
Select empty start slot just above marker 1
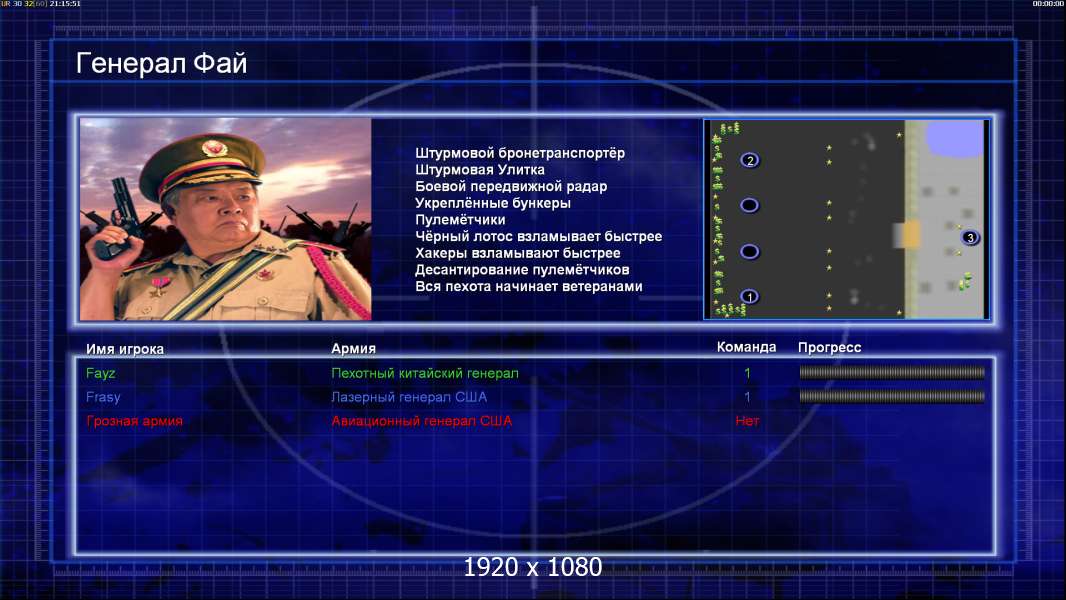(x=749, y=251)
